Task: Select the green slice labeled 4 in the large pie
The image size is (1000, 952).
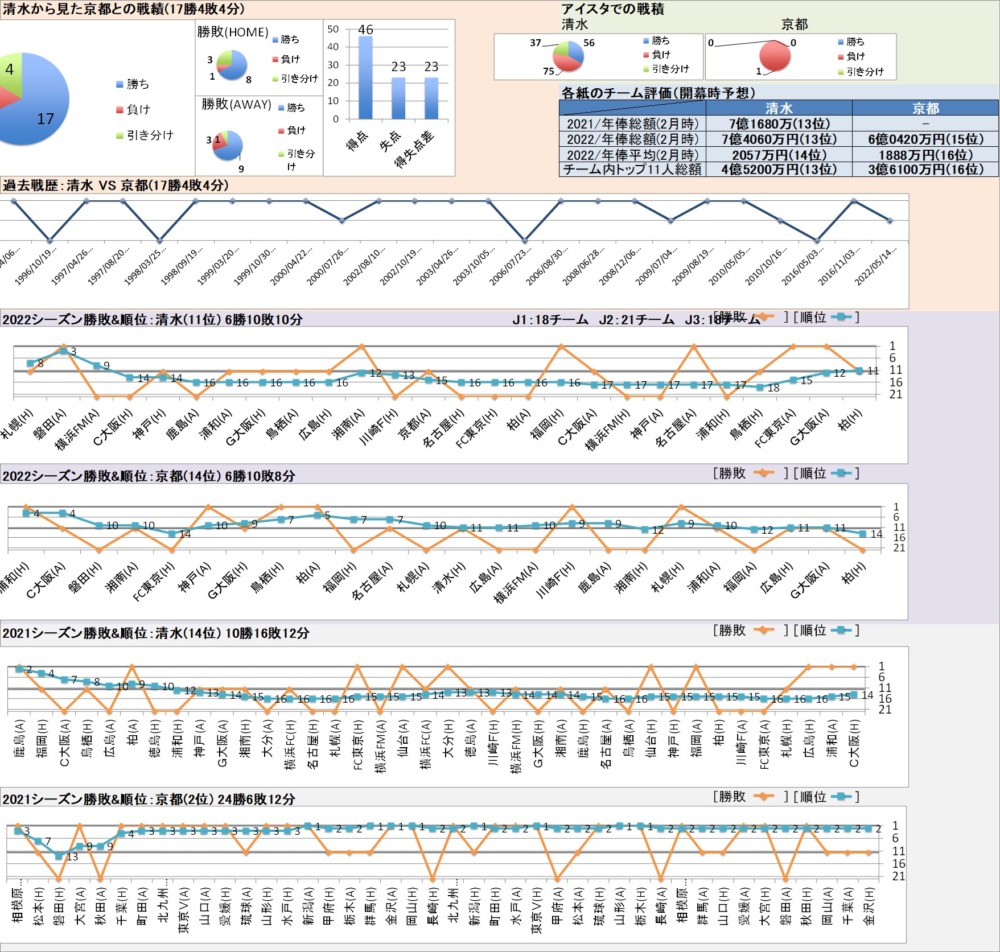Action: pyautogui.click(x=8, y=72)
